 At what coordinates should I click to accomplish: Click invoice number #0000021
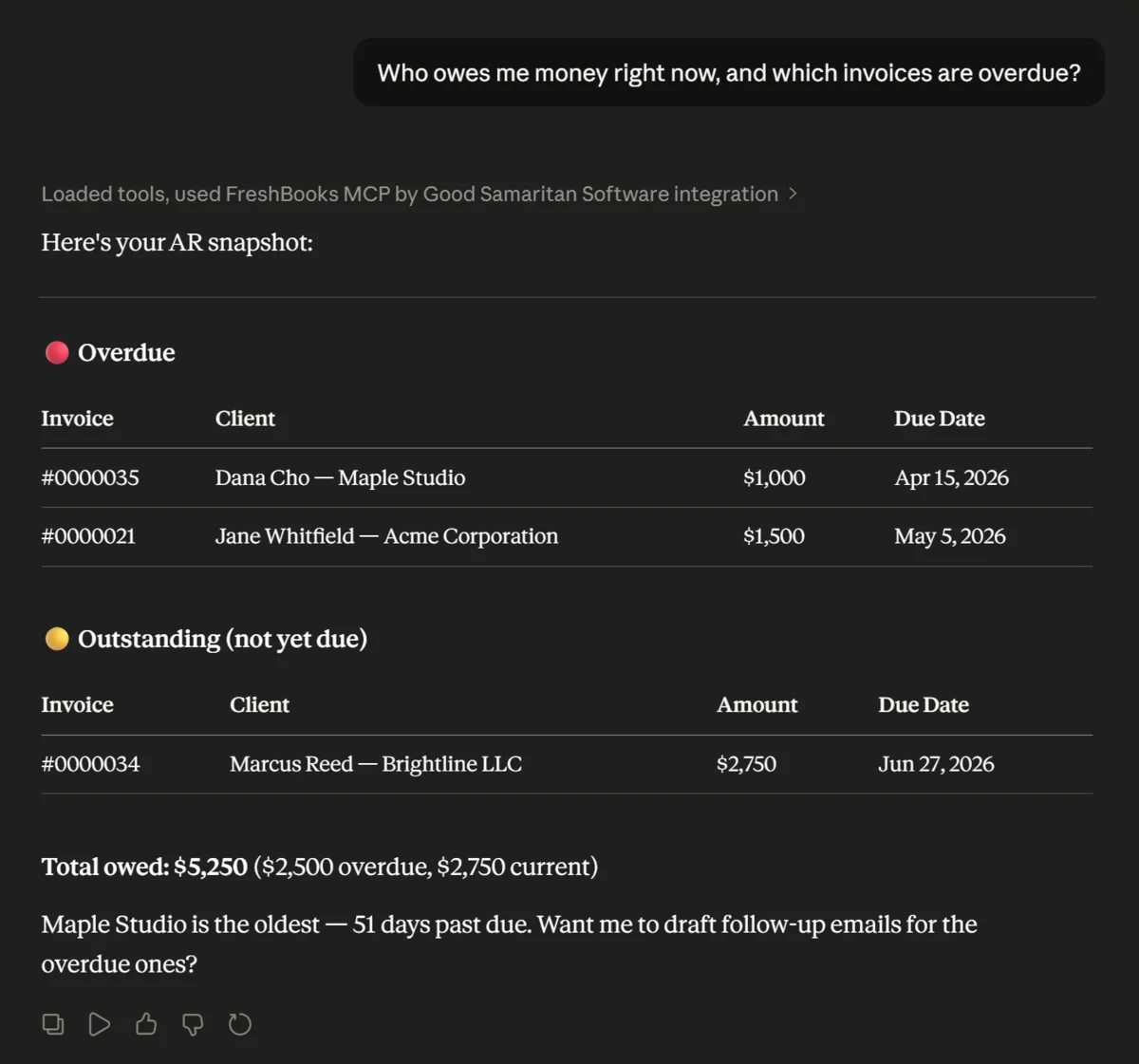click(88, 536)
